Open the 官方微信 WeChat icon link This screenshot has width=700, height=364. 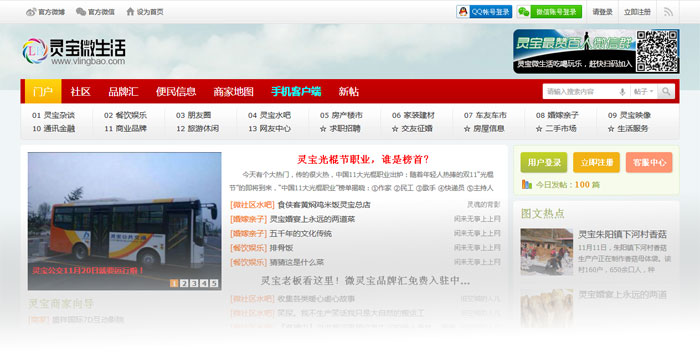click(81, 12)
